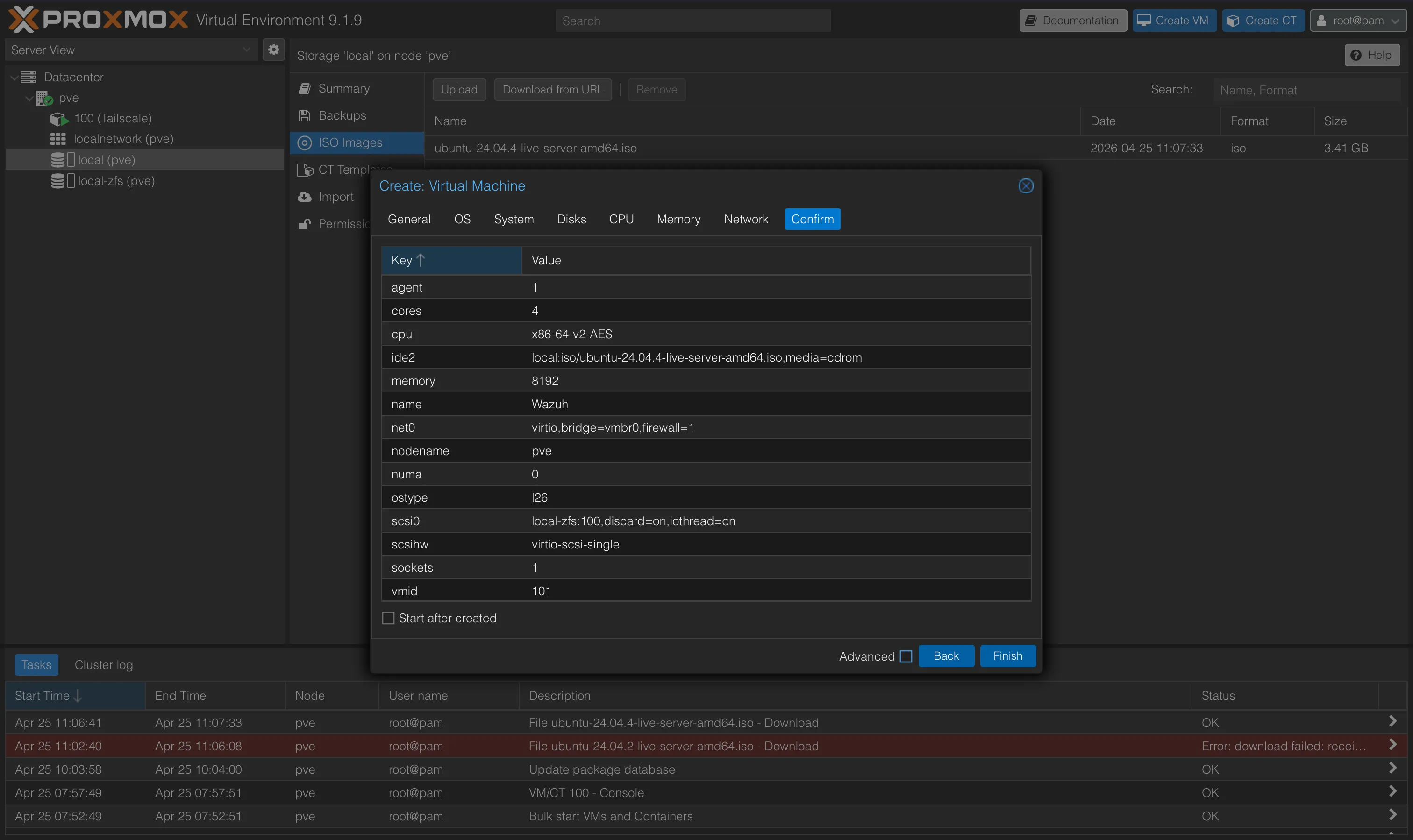
Task: Select the Confirm tab
Action: pos(813,219)
